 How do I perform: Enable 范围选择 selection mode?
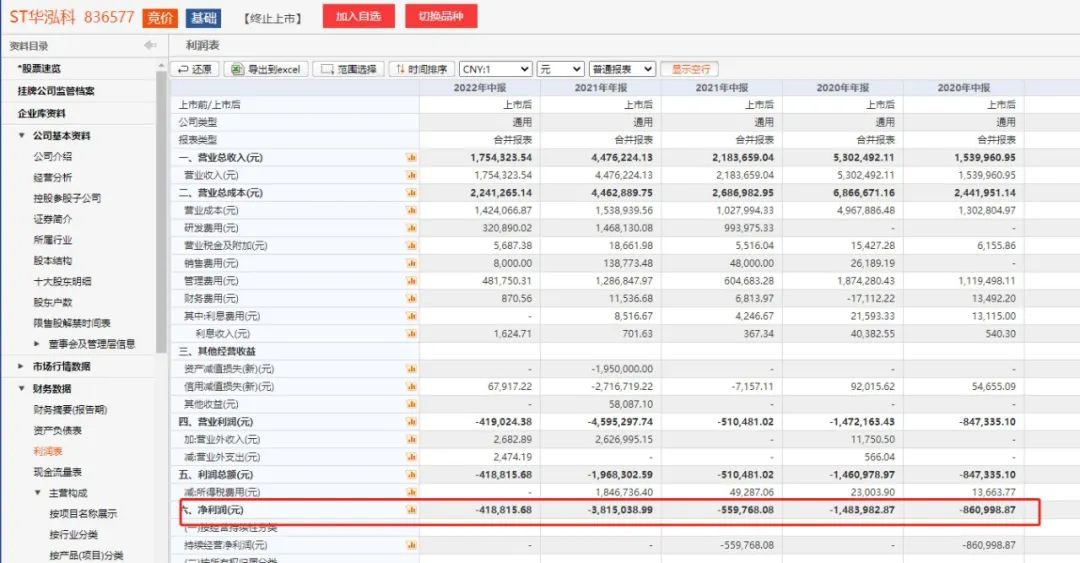347,69
